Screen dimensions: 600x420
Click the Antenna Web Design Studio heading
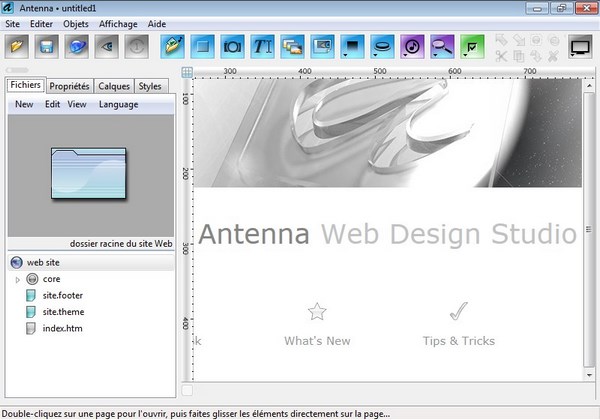(x=387, y=234)
